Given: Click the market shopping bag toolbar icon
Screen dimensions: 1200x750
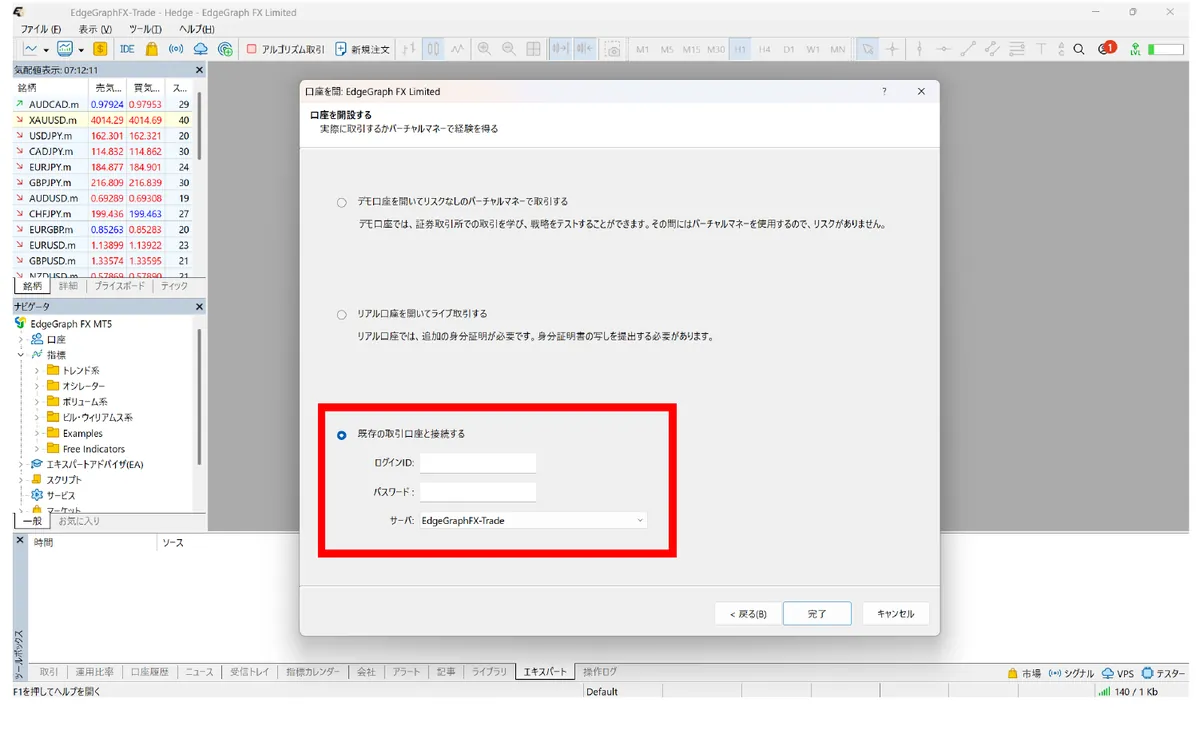Looking at the screenshot, I should point(152,48).
